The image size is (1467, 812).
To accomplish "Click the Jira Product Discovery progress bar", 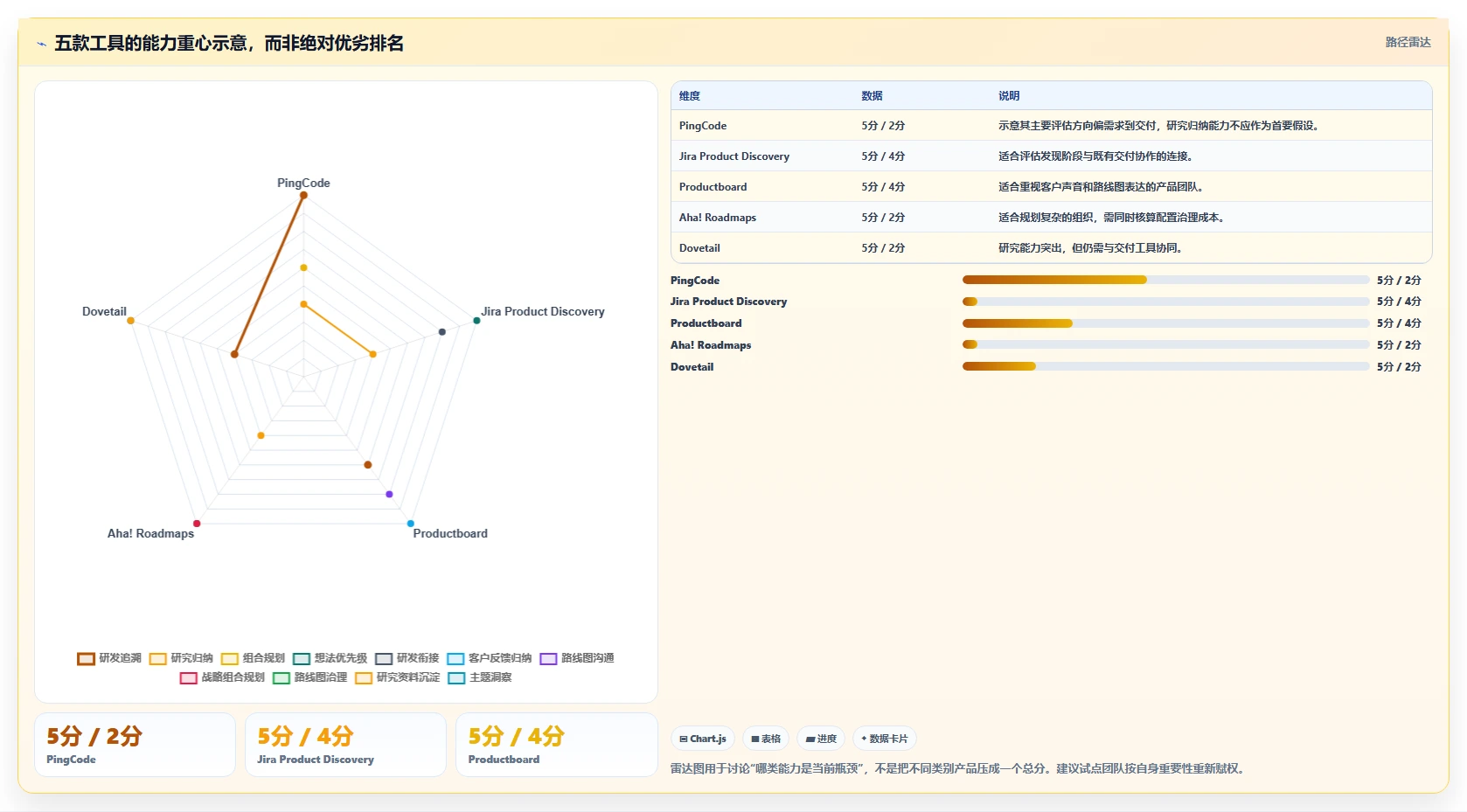I will [1165, 302].
